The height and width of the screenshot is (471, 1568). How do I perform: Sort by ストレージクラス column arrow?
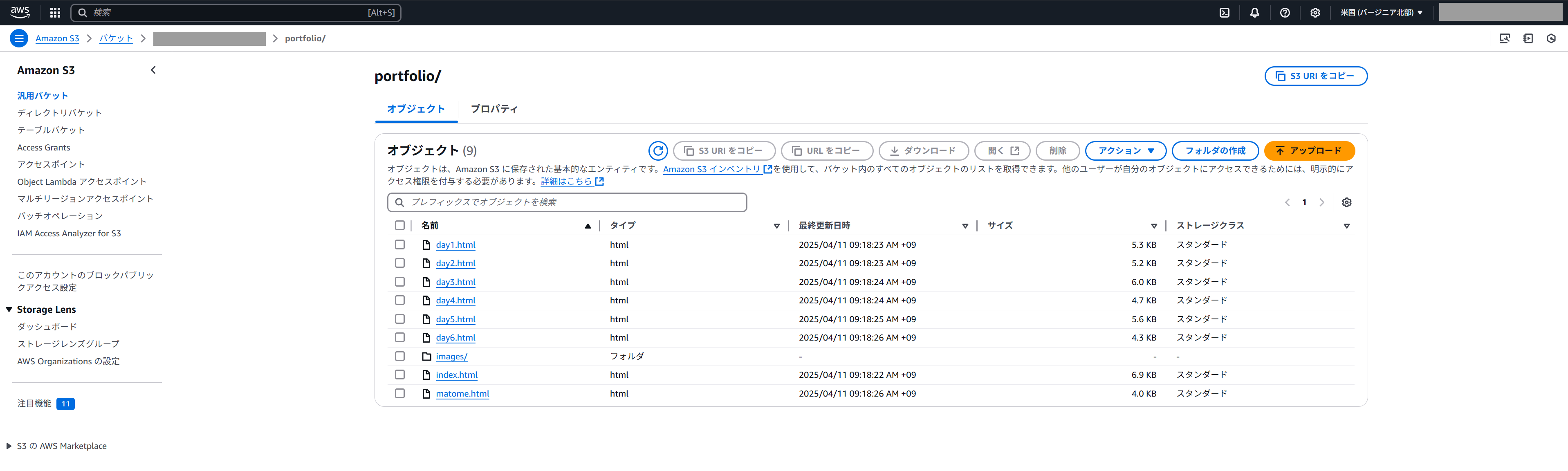point(1346,226)
